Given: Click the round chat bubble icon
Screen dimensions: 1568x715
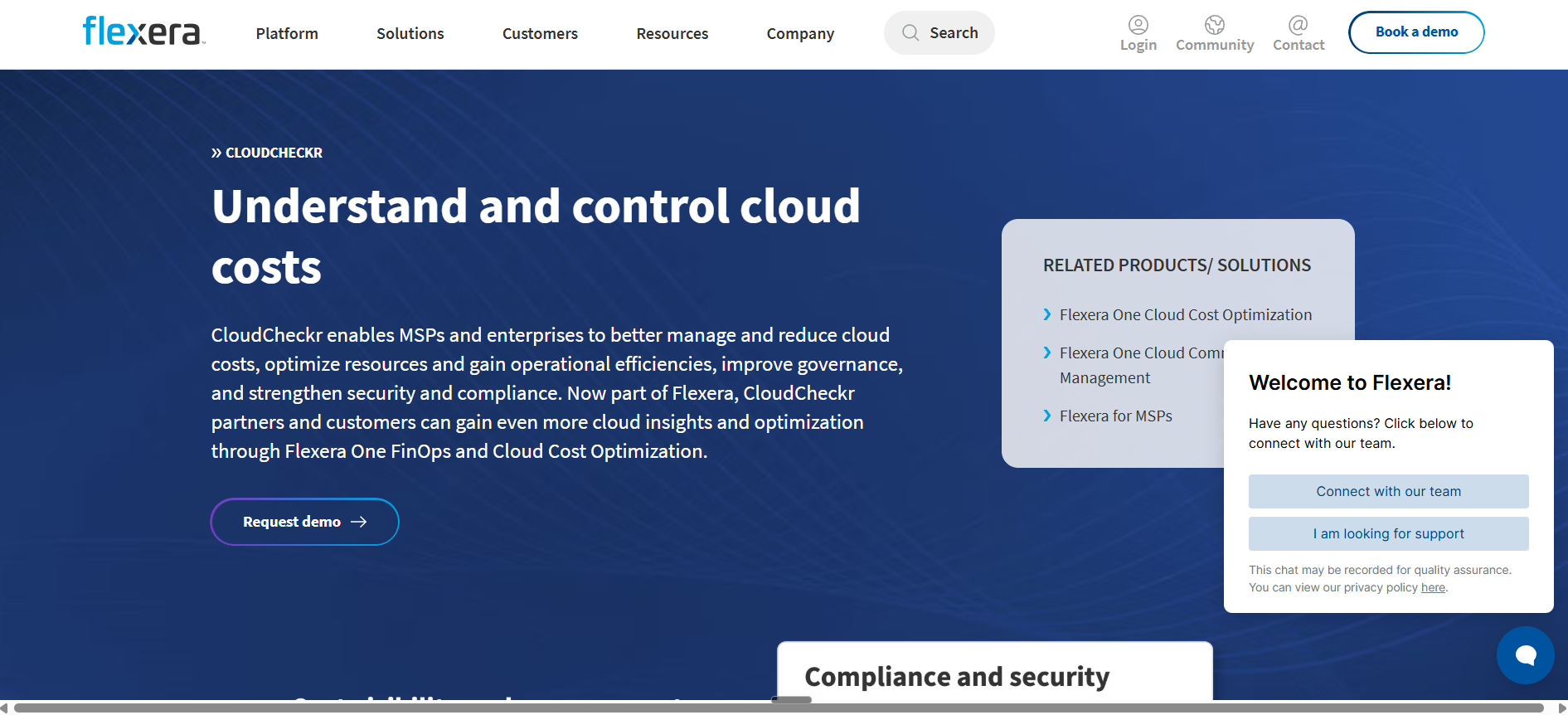Looking at the screenshot, I should click(x=1526, y=655).
